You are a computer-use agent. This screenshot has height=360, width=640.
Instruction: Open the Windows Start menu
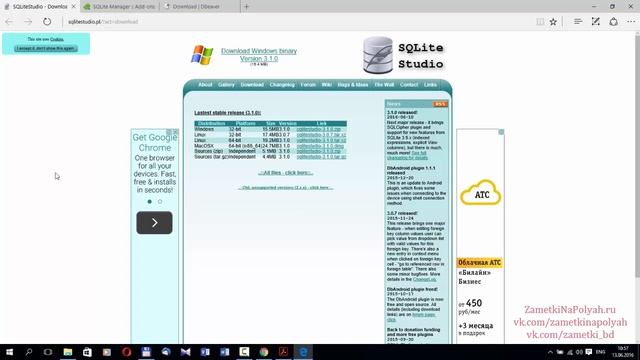point(9,352)
